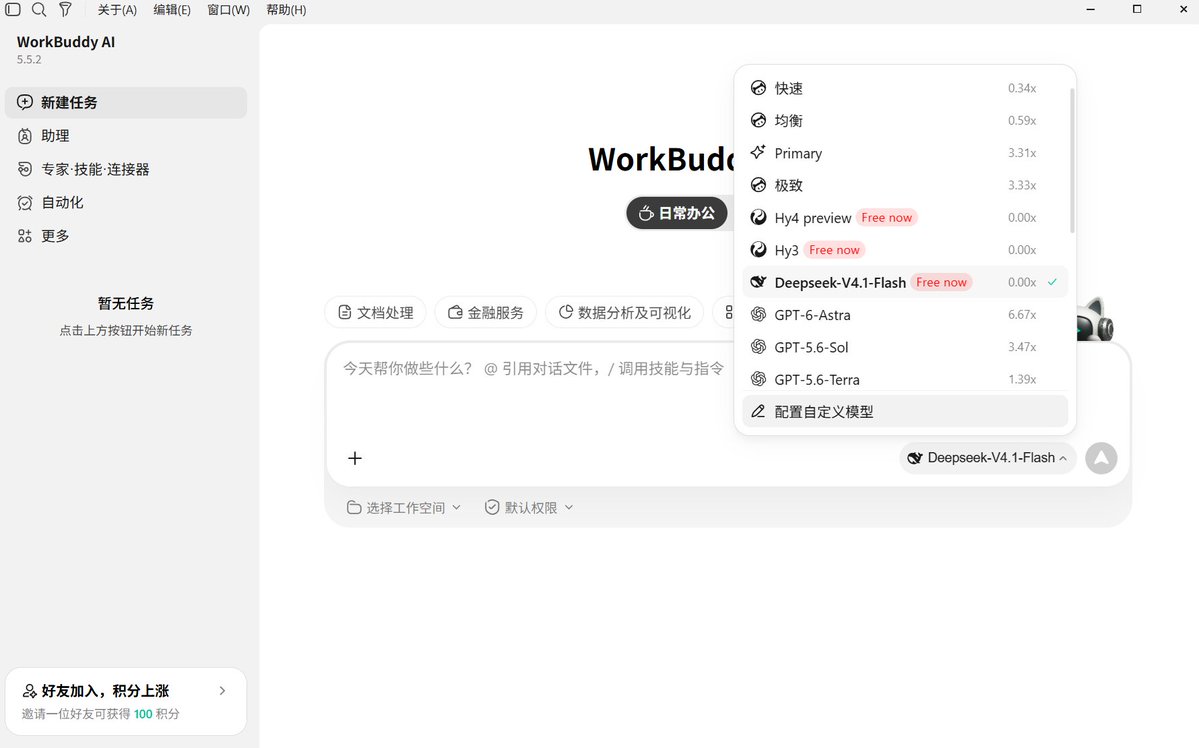Click the chevron arrow on the invite card

pos(223,691)
